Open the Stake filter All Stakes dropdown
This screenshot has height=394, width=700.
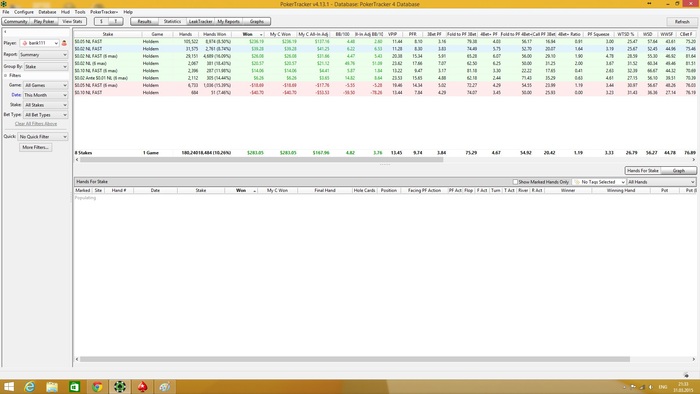(x=46, y=105)
